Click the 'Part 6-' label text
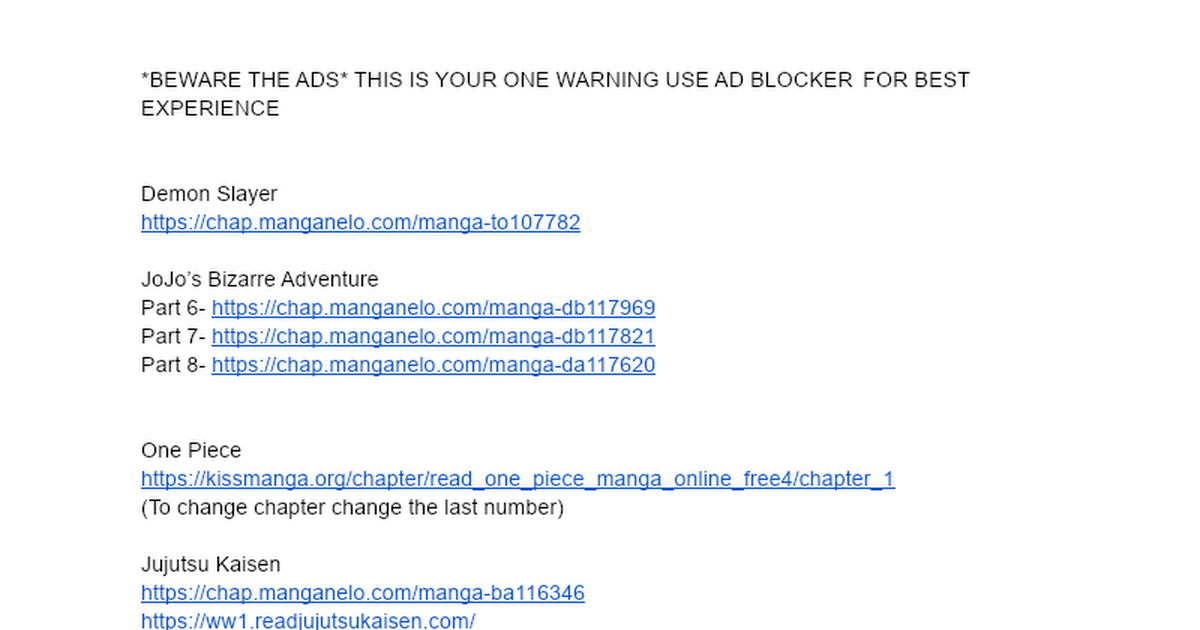 click(x=174, y=308)
